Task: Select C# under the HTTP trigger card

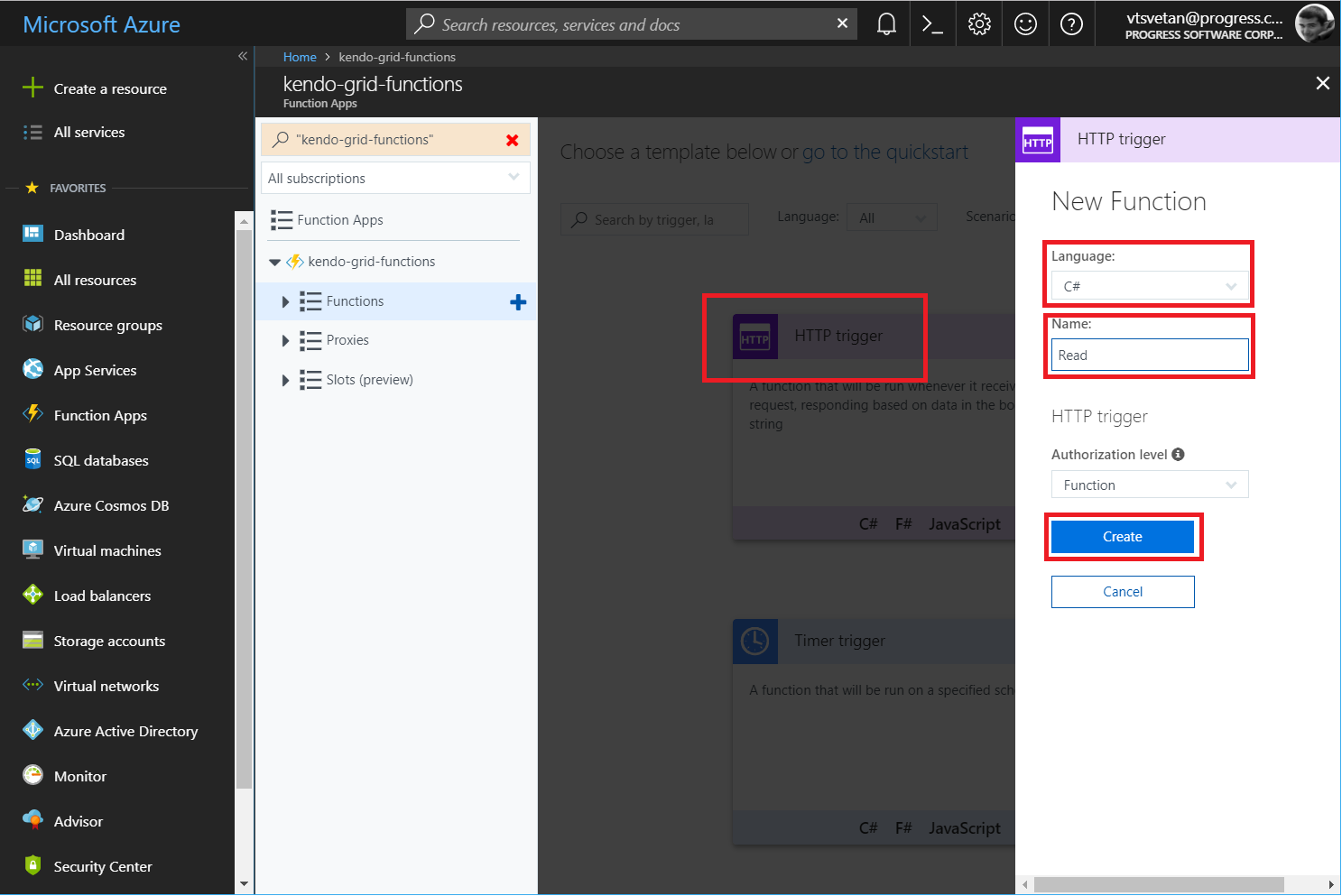Action: [867, 523]
